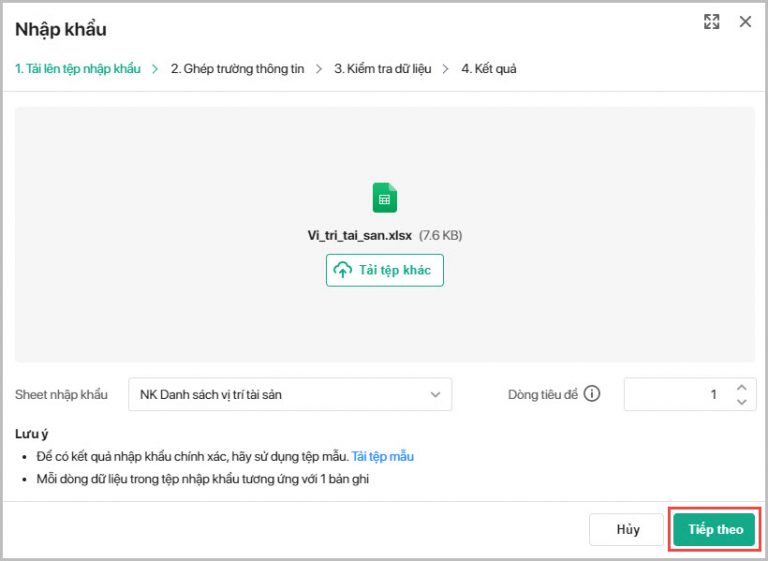Open the Tải tệp mẫu link

point(382,456)
